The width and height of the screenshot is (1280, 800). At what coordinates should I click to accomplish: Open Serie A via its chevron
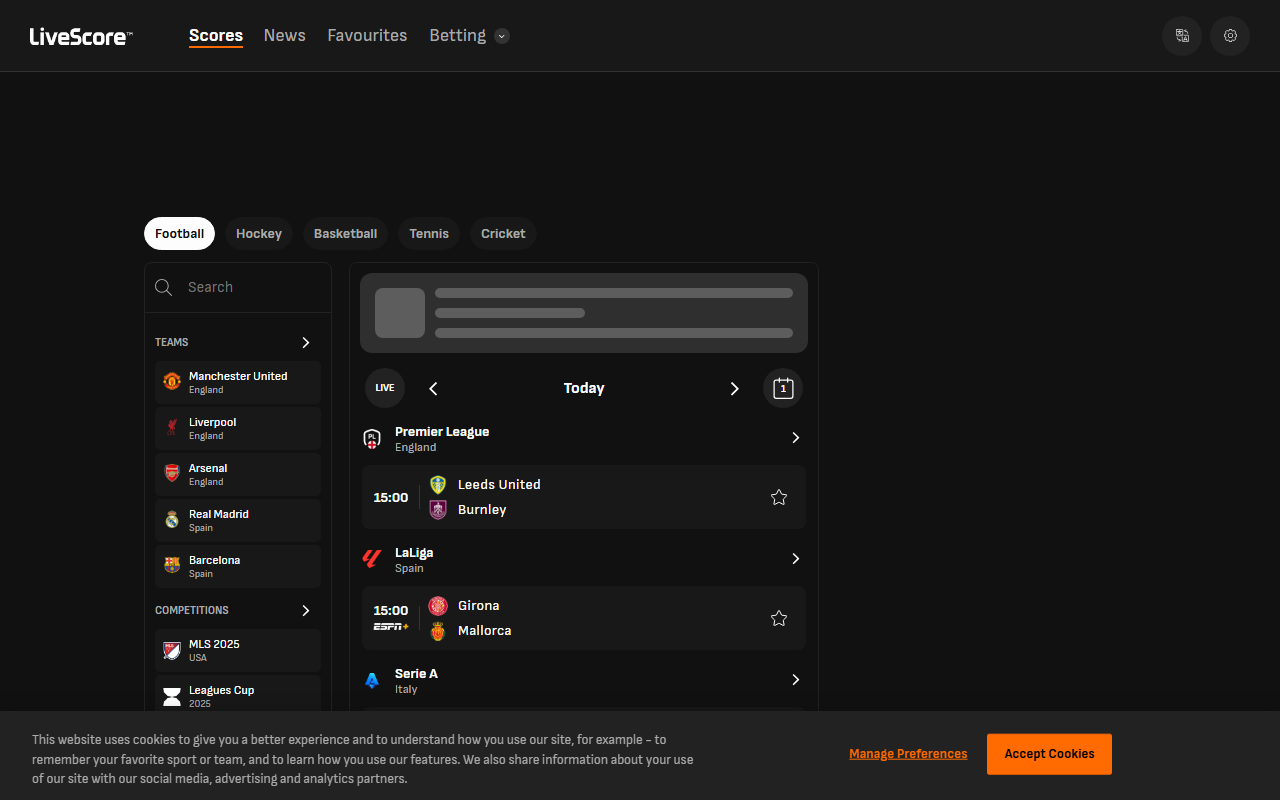click(x=796, y=680)
